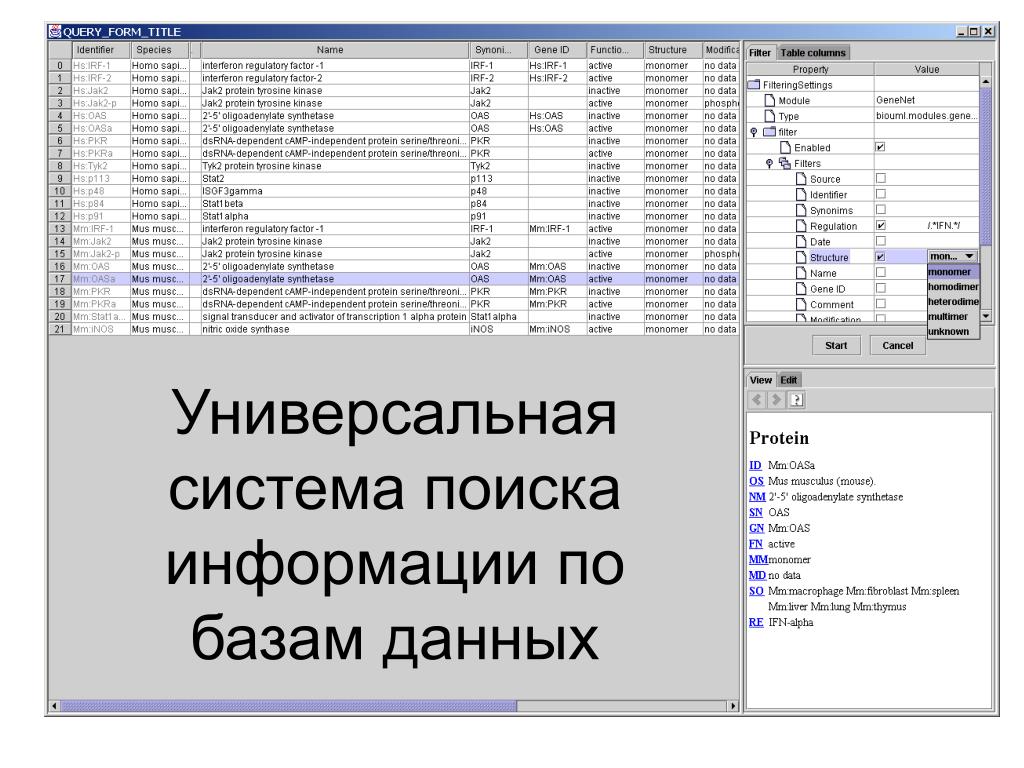Click the filter panel scroll up arrow
The height and width of the screenshot is (768, 1024).
click(x=985, y=82)
